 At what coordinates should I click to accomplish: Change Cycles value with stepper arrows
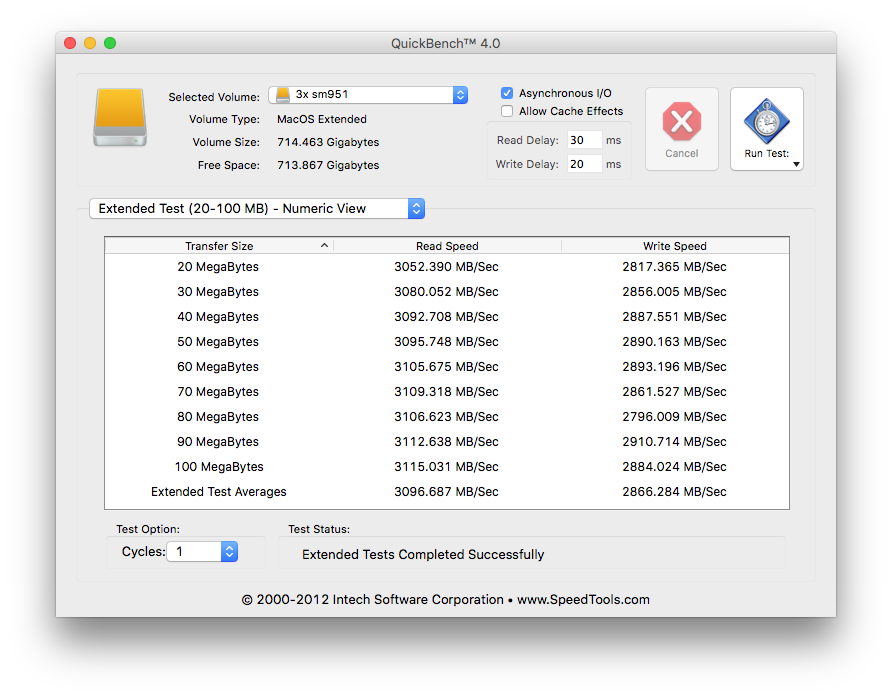(229, 551)
